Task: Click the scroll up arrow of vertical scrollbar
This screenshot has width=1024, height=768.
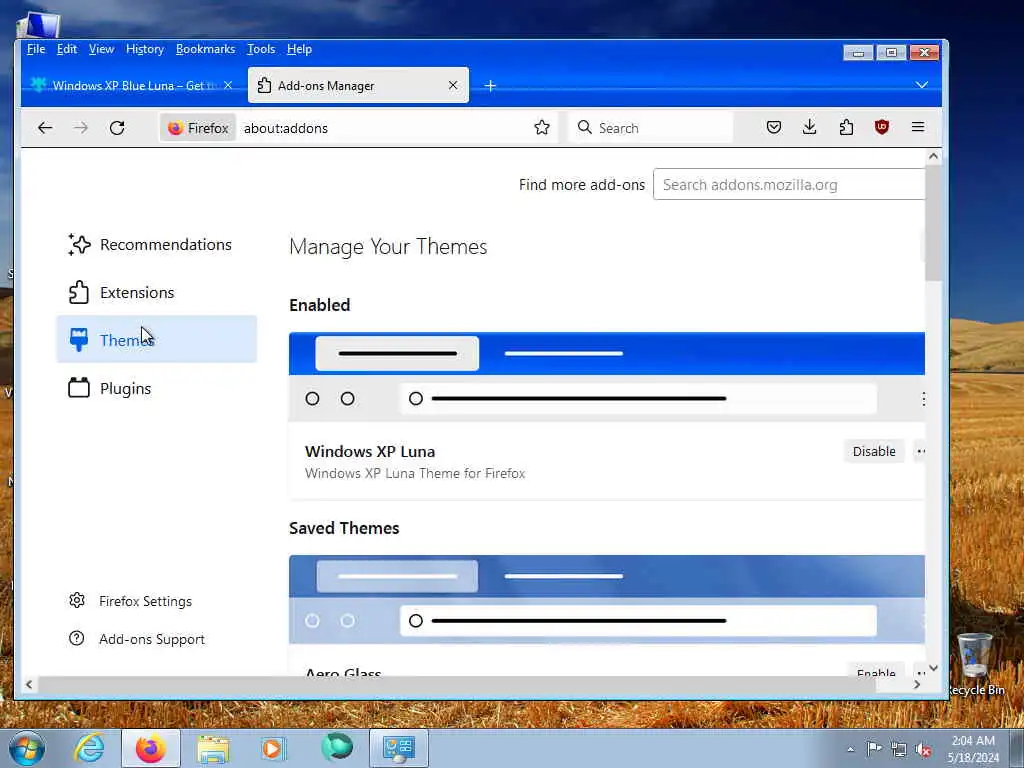Action: click(x=933, y=156)
